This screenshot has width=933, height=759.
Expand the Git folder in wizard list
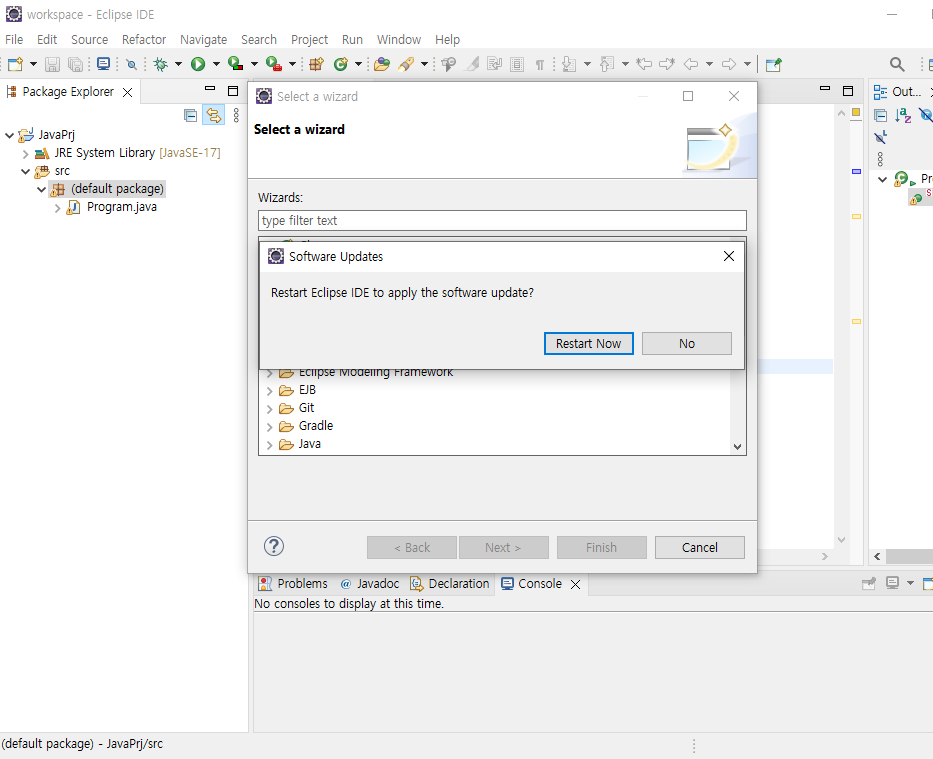point(270,409)
